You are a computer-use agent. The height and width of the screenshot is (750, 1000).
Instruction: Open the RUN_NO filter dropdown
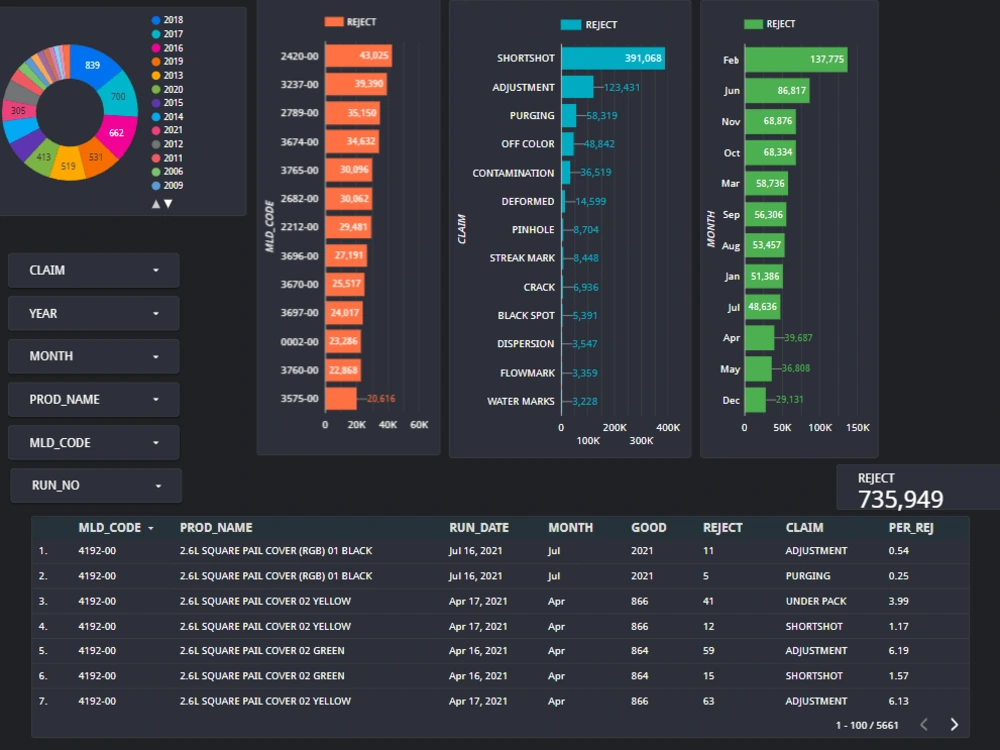[x=95, y=485]
